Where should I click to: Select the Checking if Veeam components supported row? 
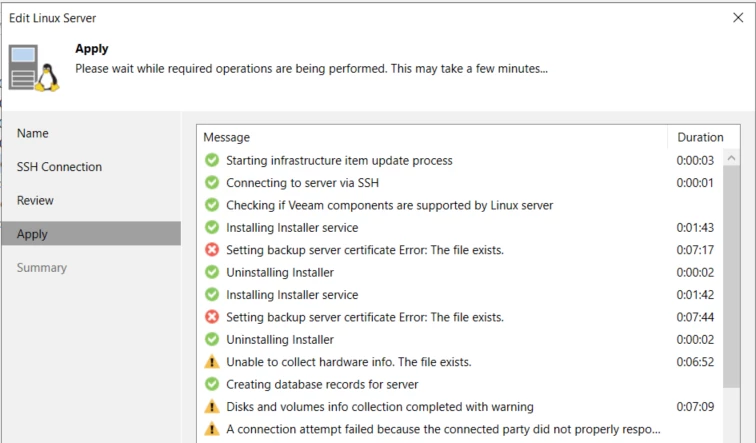click(389, 205)
